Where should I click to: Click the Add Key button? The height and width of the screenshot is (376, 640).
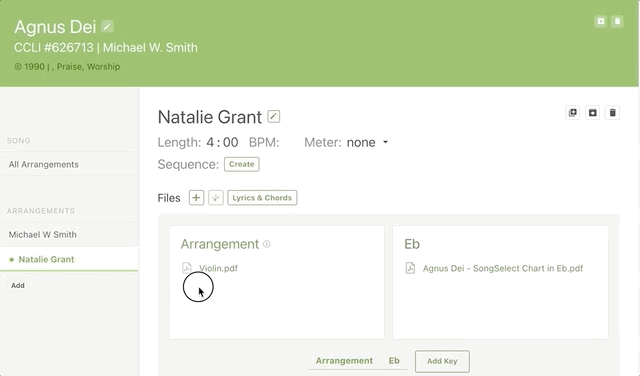click(x=442, y=361)
